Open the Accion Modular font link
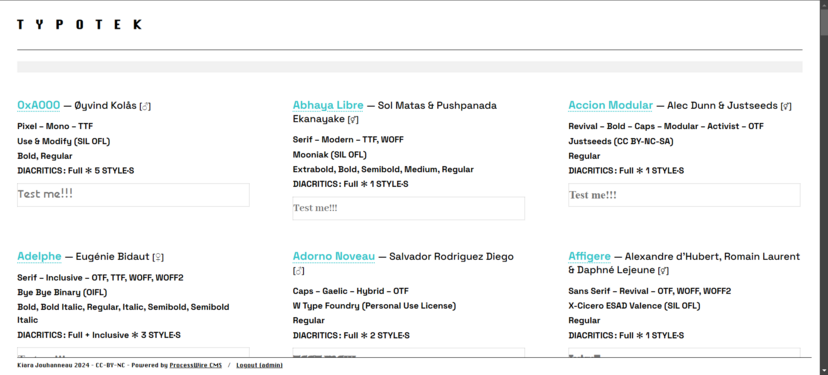828x375 pixels. click(x=610, y=106)
